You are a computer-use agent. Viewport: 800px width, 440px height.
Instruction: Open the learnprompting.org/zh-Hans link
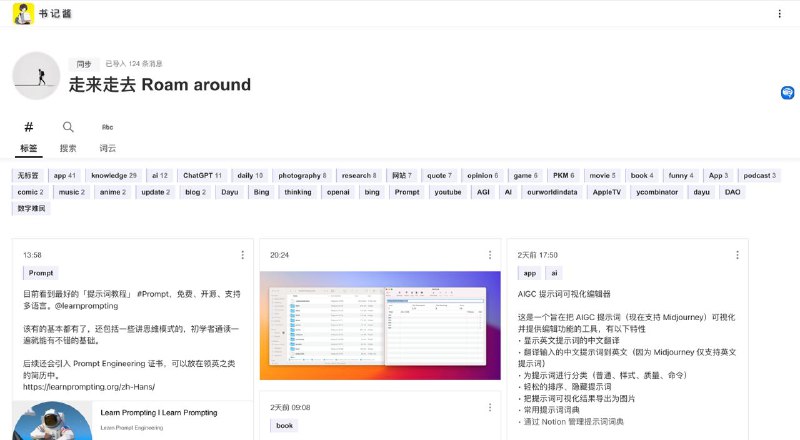pyautogui.click(x=89, y=387)
